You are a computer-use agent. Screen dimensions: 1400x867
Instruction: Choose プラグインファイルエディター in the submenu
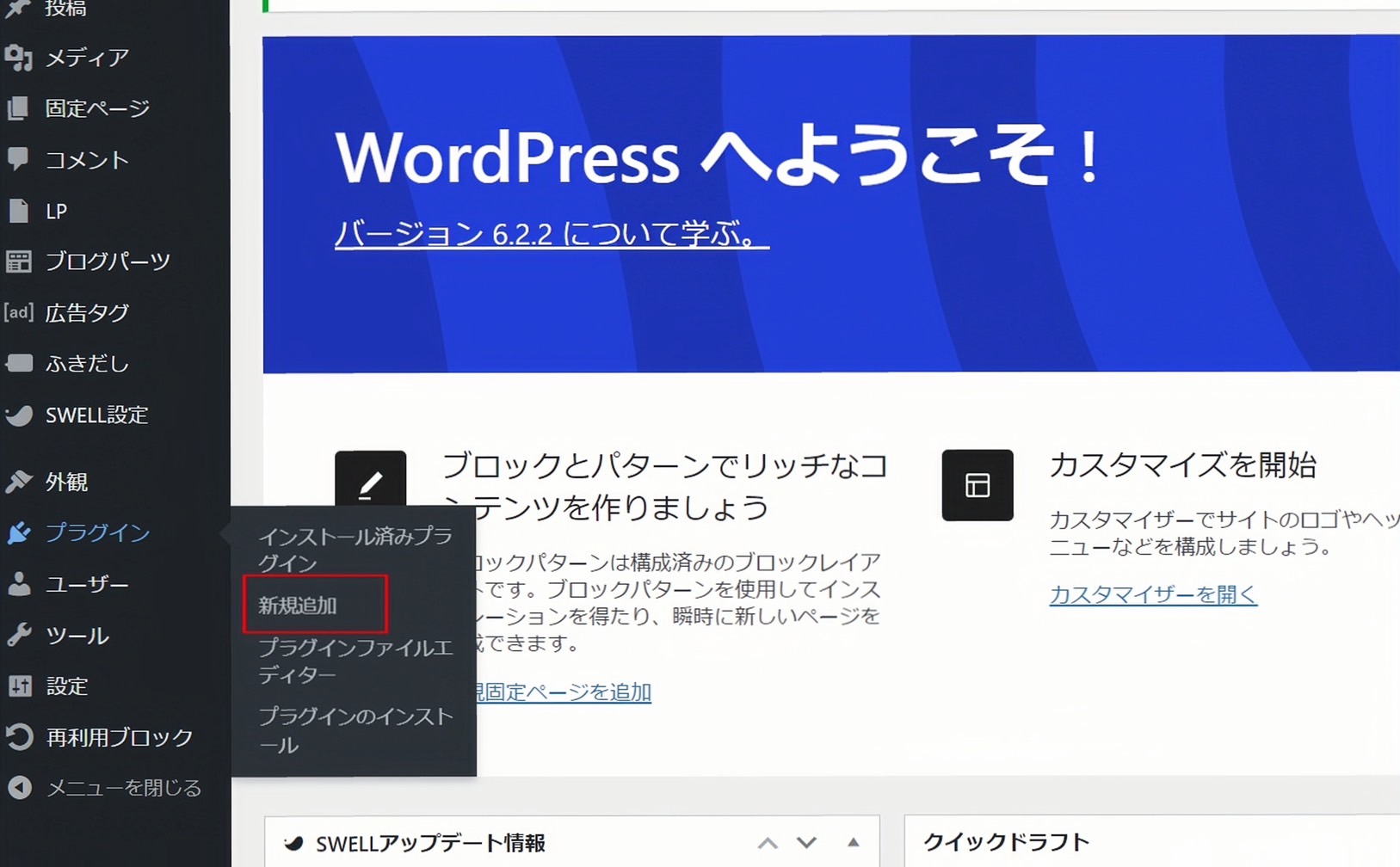(x=355, y=661)
